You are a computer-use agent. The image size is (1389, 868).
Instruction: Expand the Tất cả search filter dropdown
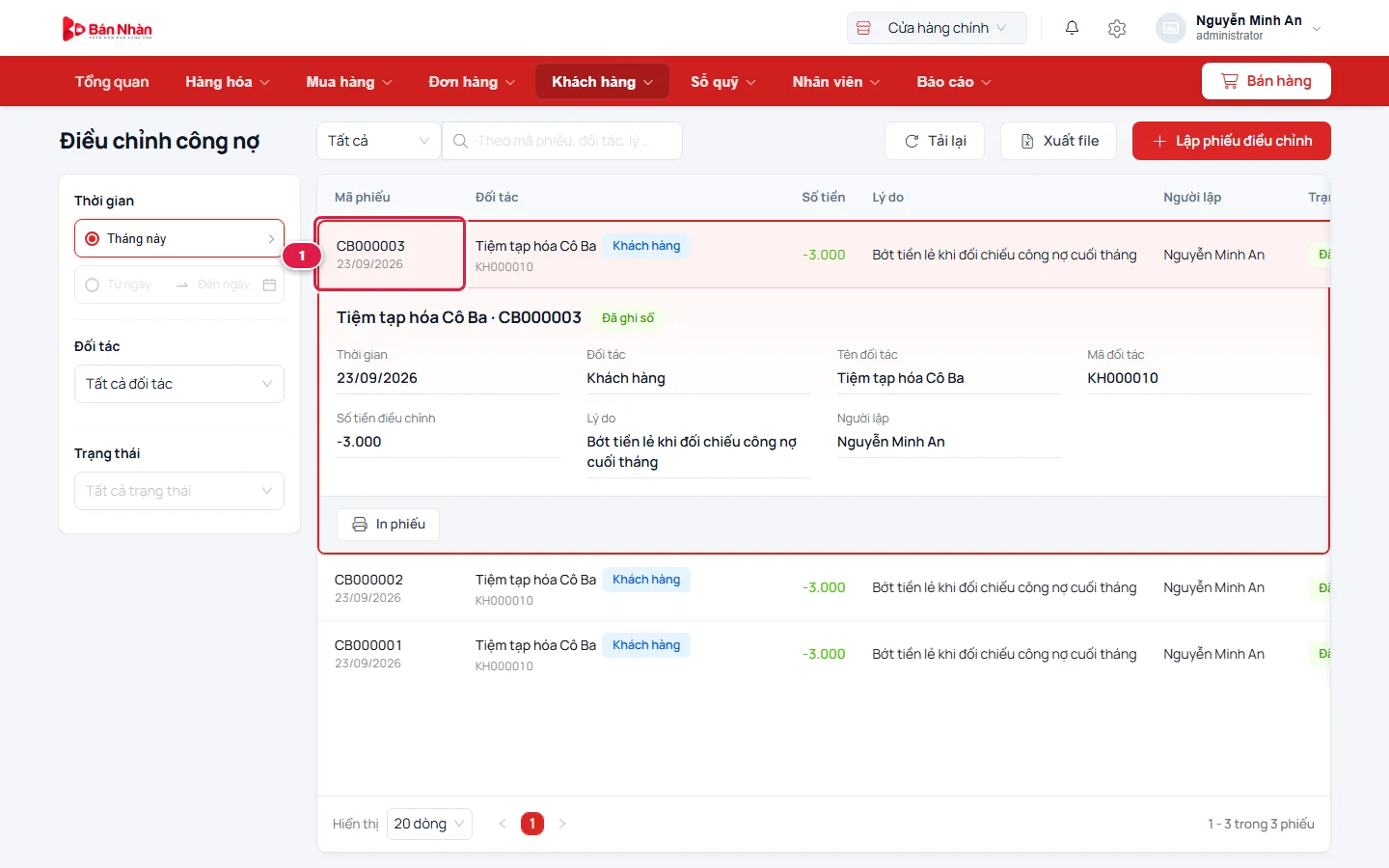pos(378,141)
